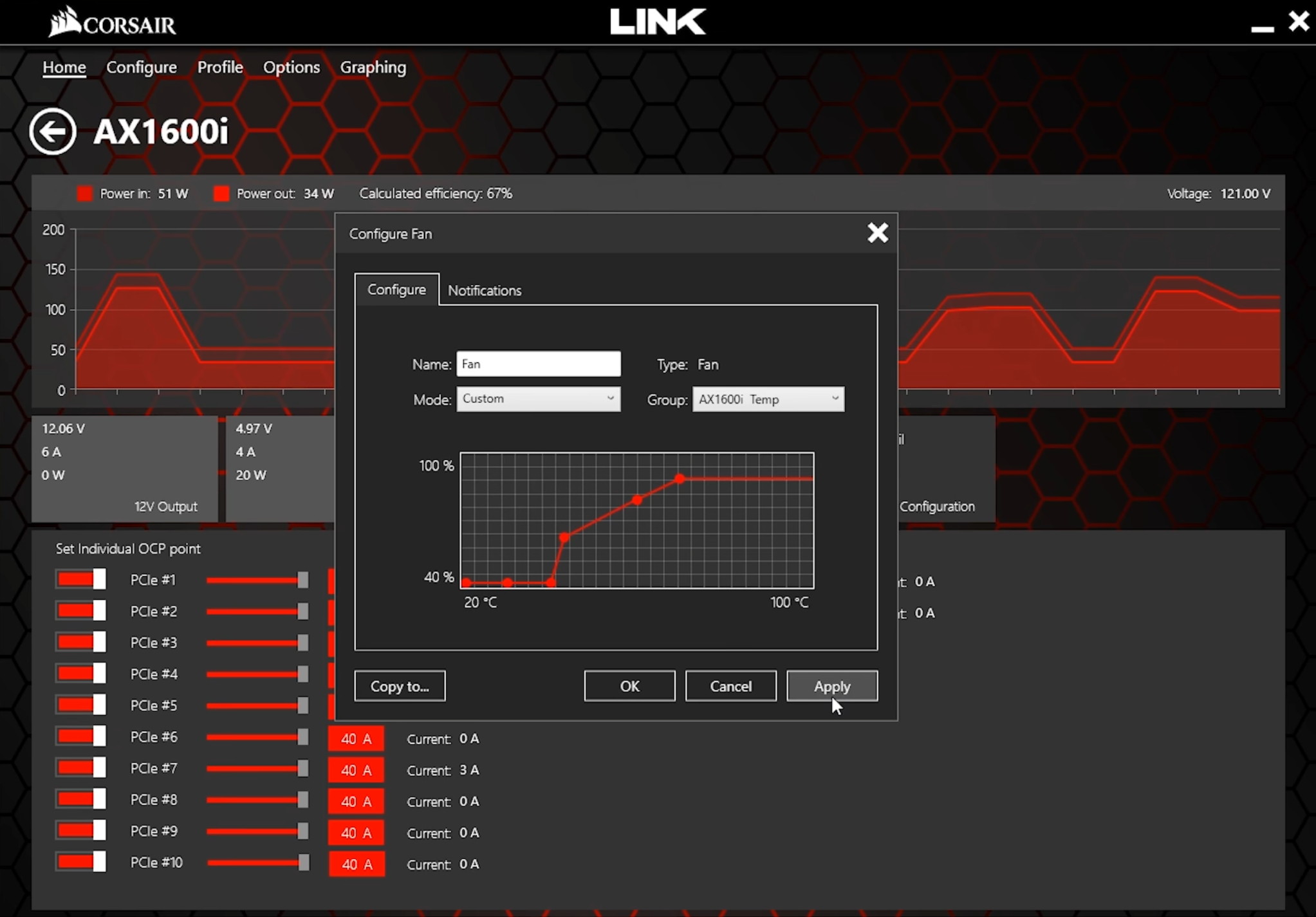Open the Configure menu in top bar
1316x917 pixels.
click(142, 67)
